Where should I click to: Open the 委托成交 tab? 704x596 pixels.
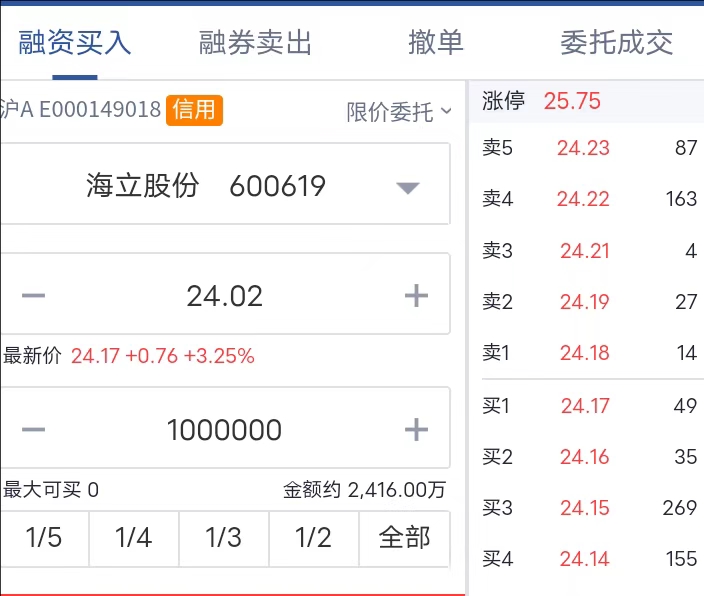pyautogui.click(x=616, y=43)
